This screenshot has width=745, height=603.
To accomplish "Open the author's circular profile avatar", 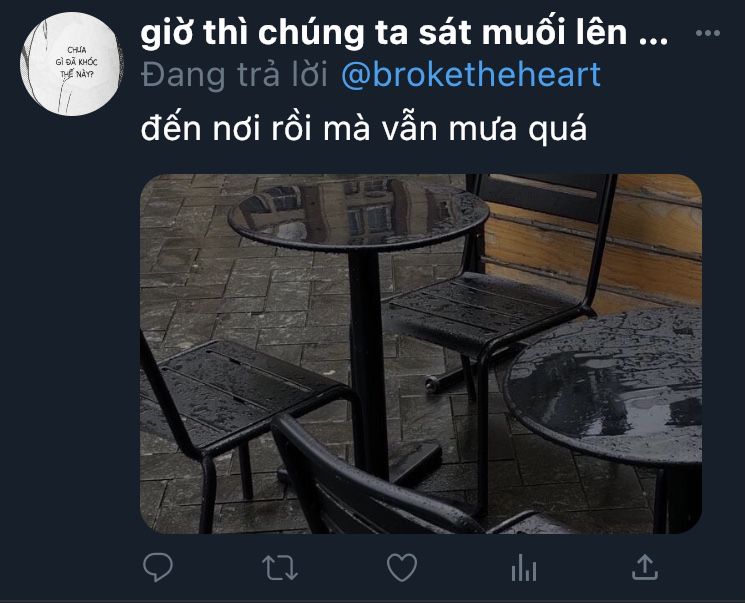I will click(x=71, y=64).
